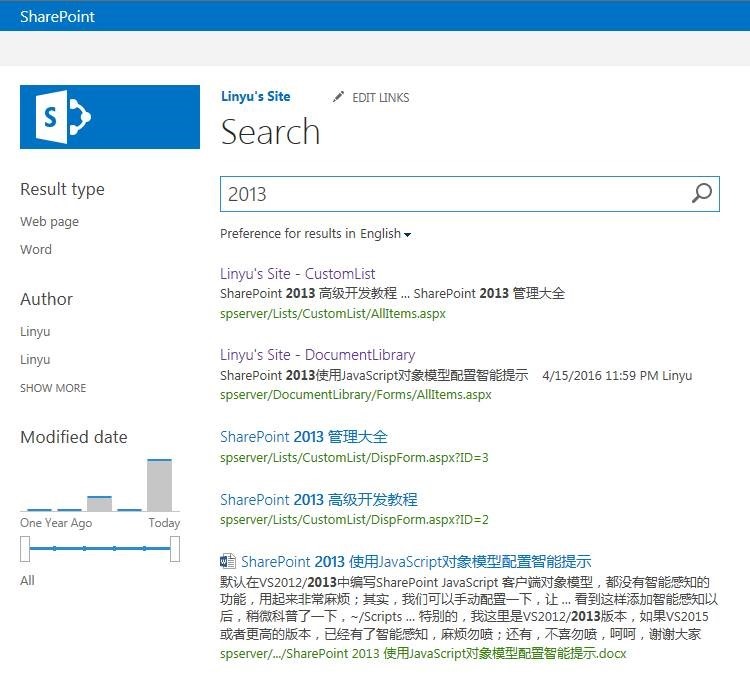Click the spserver/DocumentLibrary/Forms/AllItems.aspx URL
Viewport: 750px width, 690px height.
[356, 395]
